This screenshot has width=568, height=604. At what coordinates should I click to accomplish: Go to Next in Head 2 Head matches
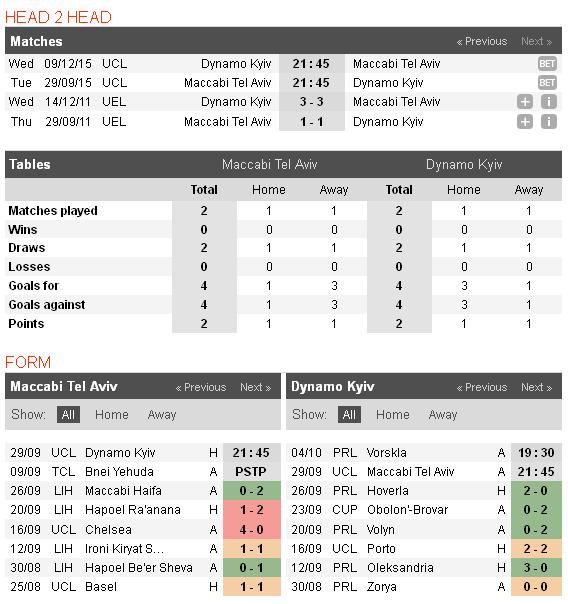[x=536, y=41]
